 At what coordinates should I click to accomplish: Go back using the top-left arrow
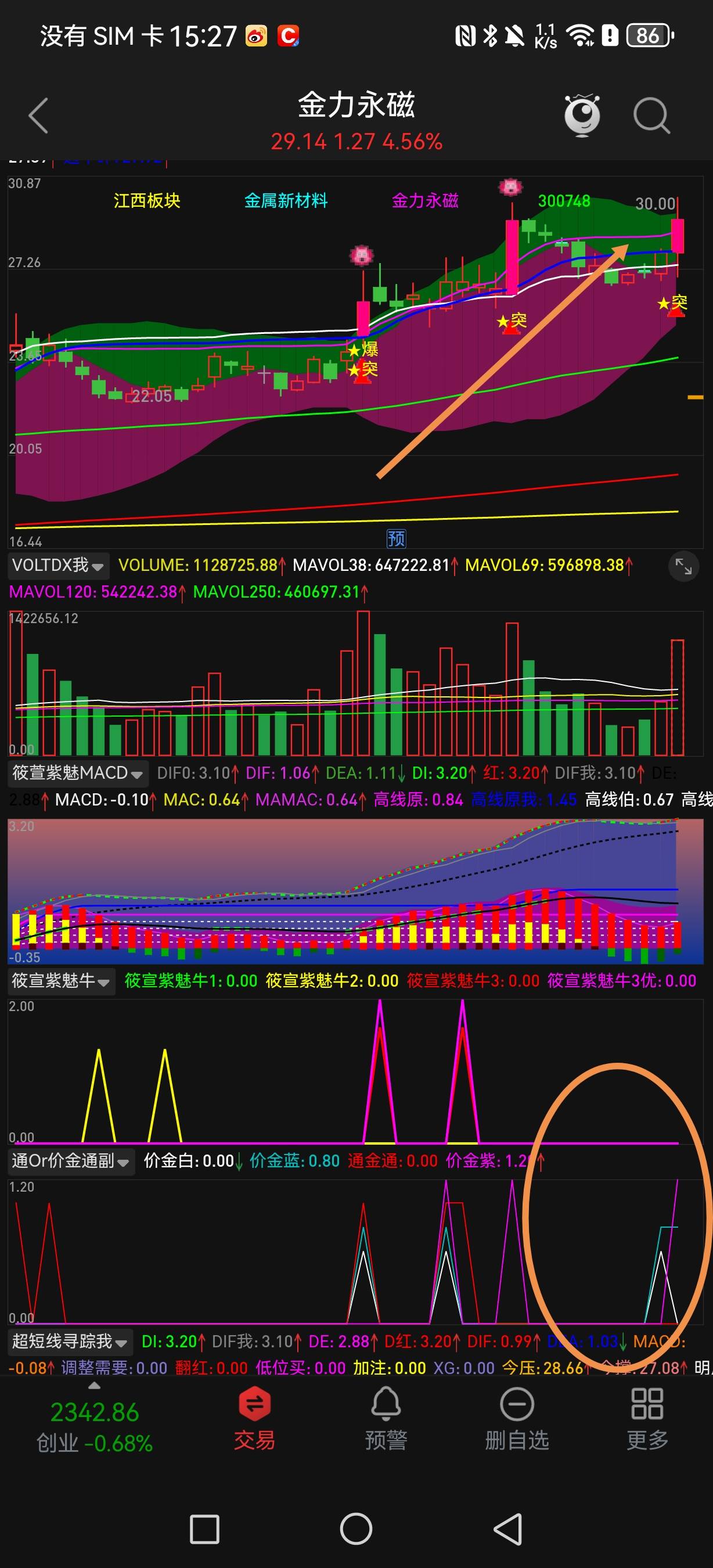pos(38,116)
